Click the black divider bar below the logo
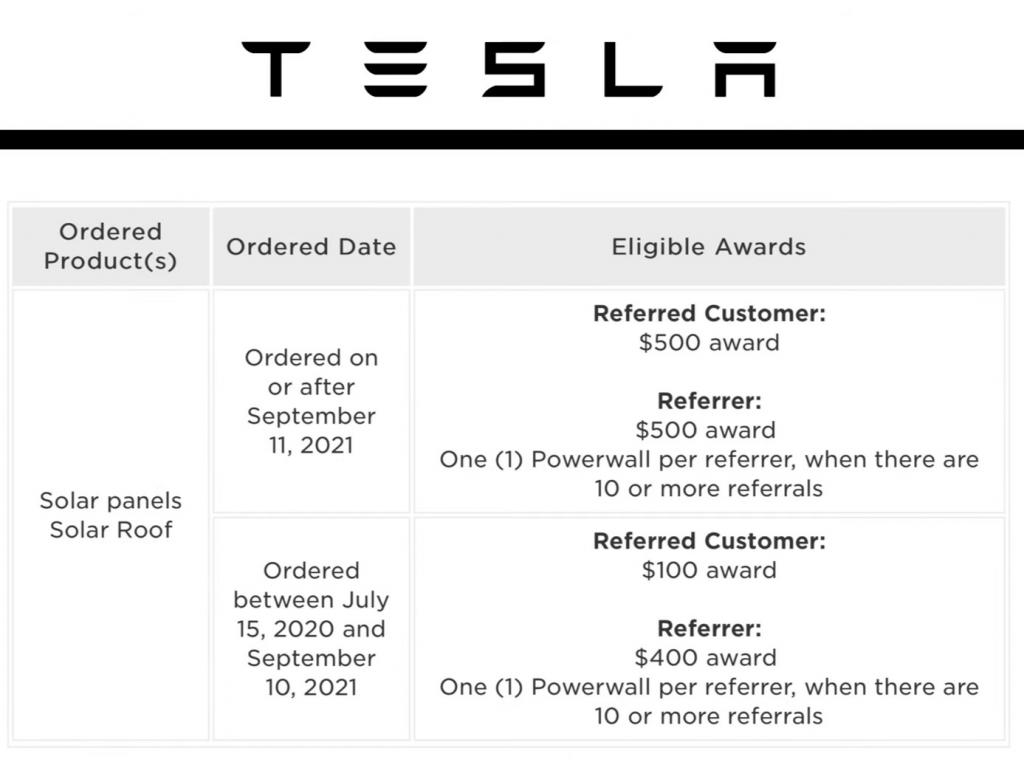The image size is (1024, 765). pos(512,139)
